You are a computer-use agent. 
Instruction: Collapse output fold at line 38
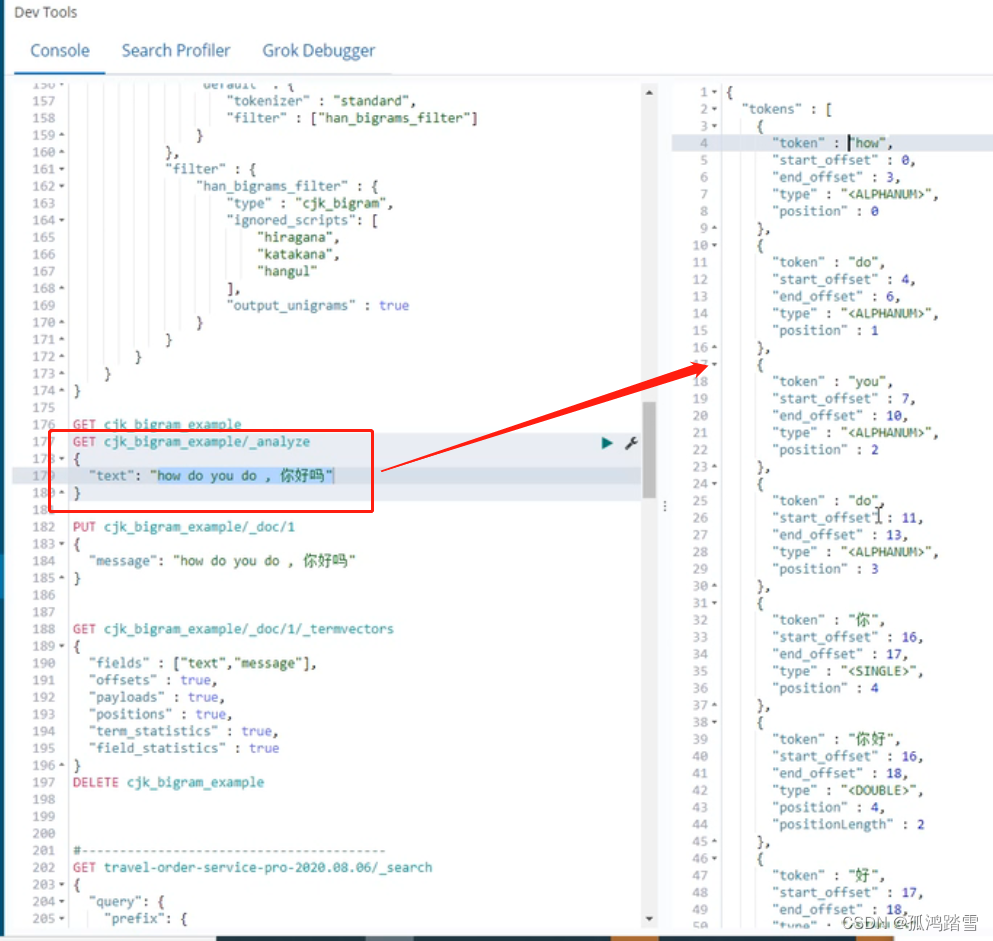pyautogui.click(x=714, y=722)
